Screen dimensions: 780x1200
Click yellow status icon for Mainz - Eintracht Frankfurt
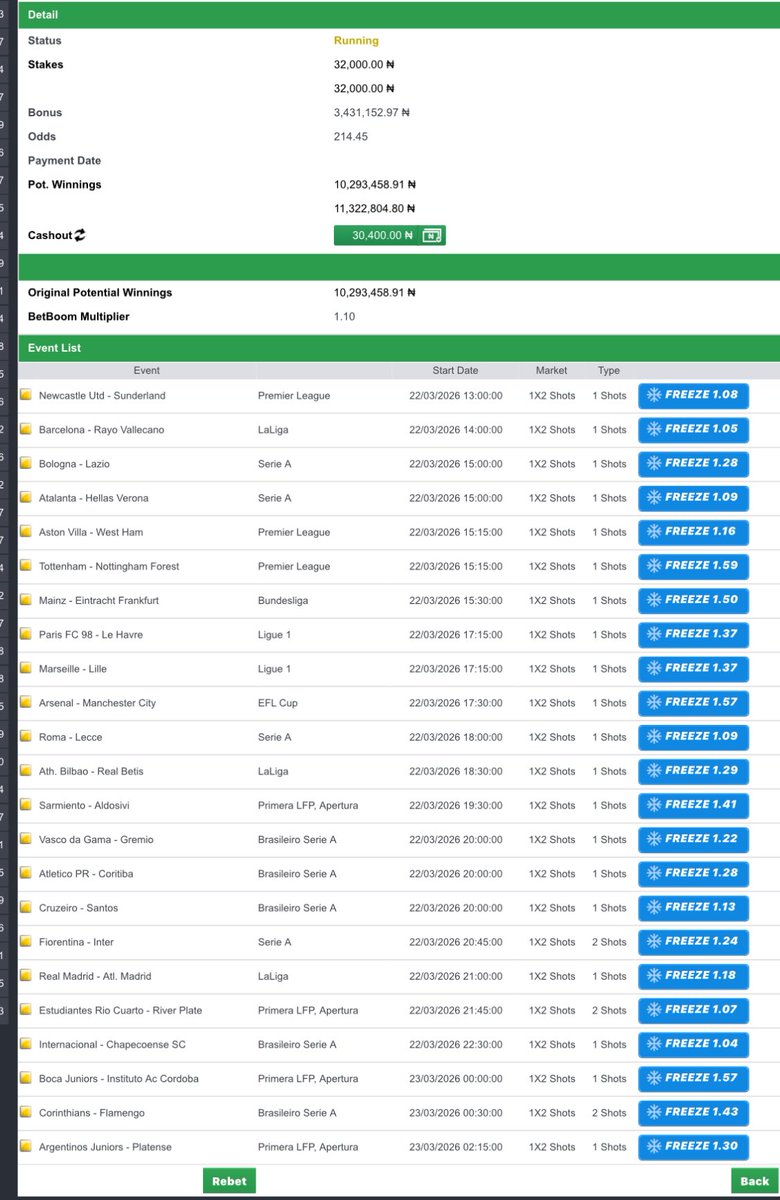(26, 600)
